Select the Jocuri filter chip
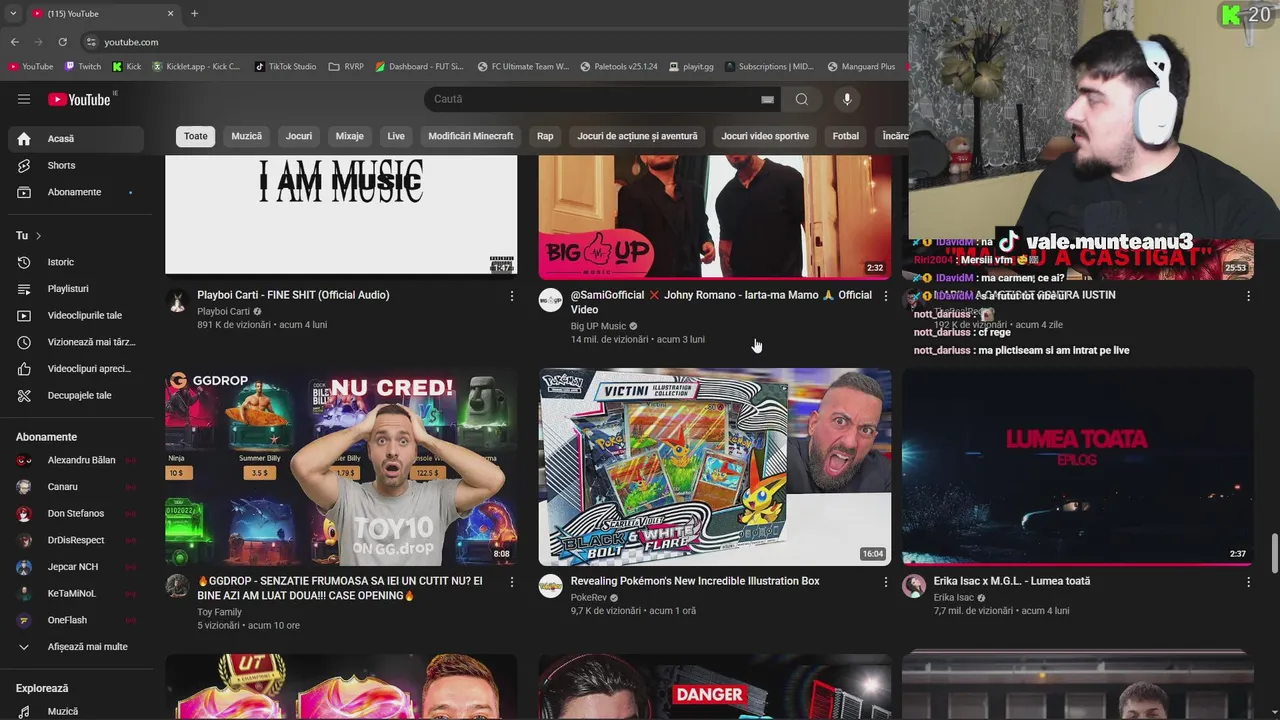This screenshot has width=1280, height=720. (x=299, y=136)
